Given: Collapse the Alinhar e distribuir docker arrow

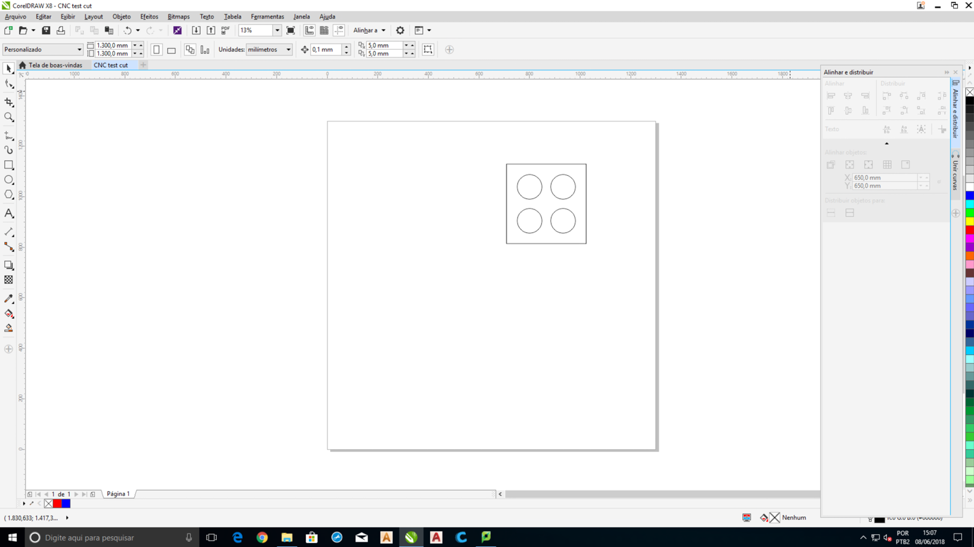Looking at the screenshot, I should point(947,72).
